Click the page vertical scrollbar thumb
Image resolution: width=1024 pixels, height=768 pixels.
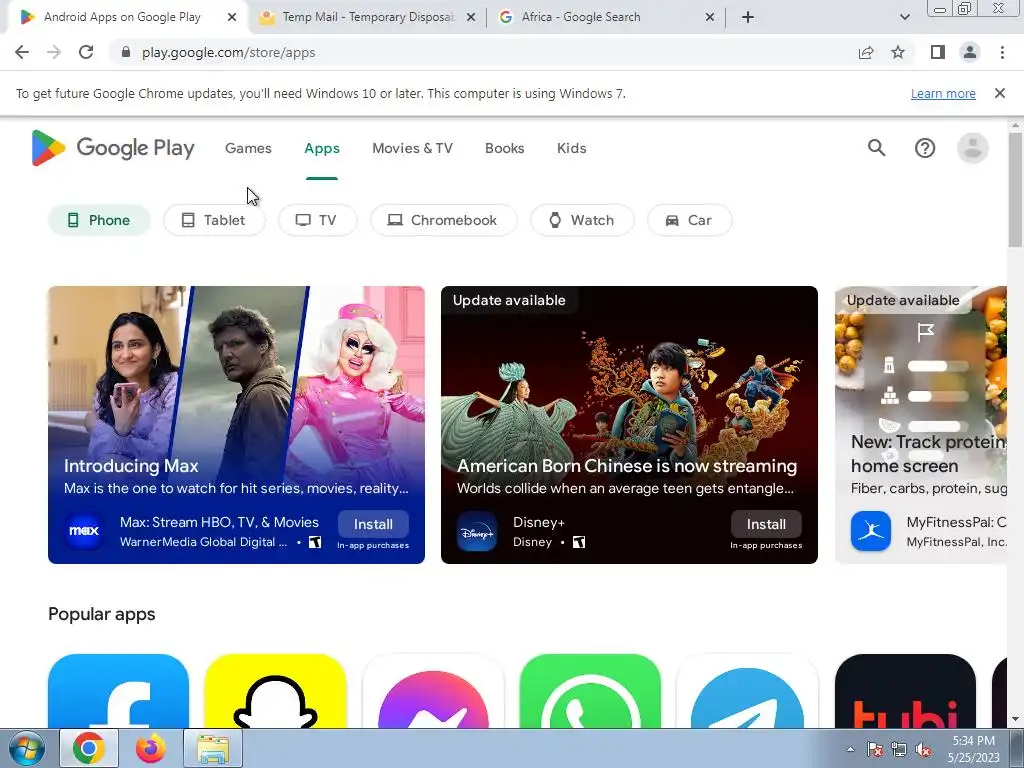tap(1015, 191)
